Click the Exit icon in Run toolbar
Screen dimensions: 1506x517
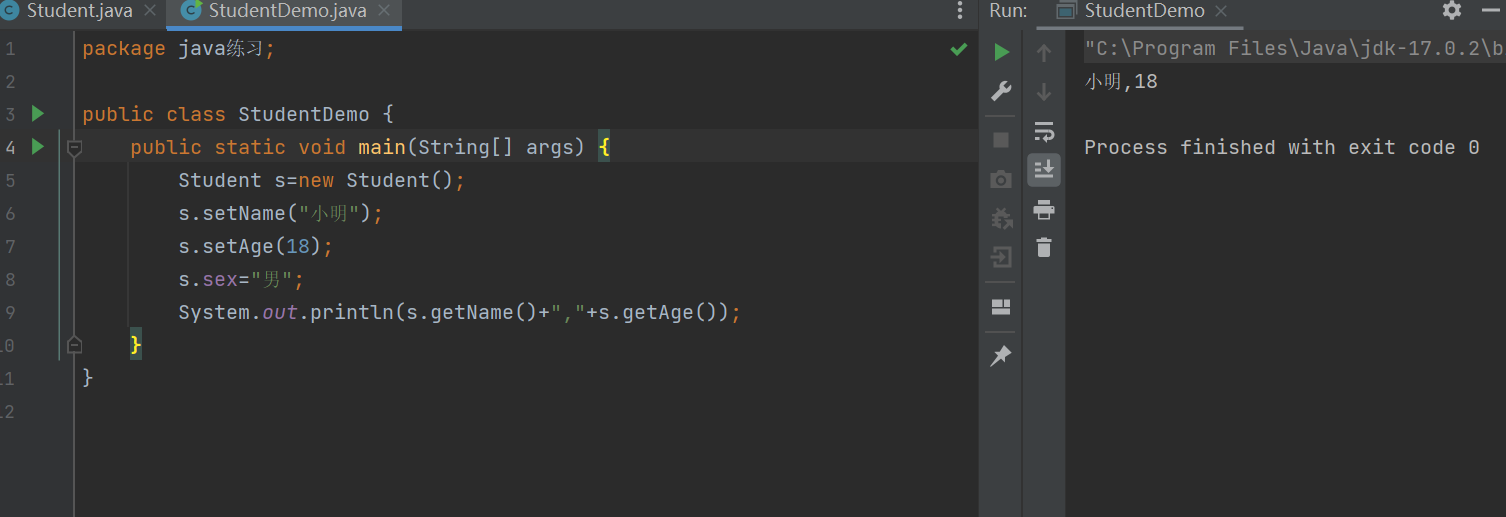click(1001, 257)
